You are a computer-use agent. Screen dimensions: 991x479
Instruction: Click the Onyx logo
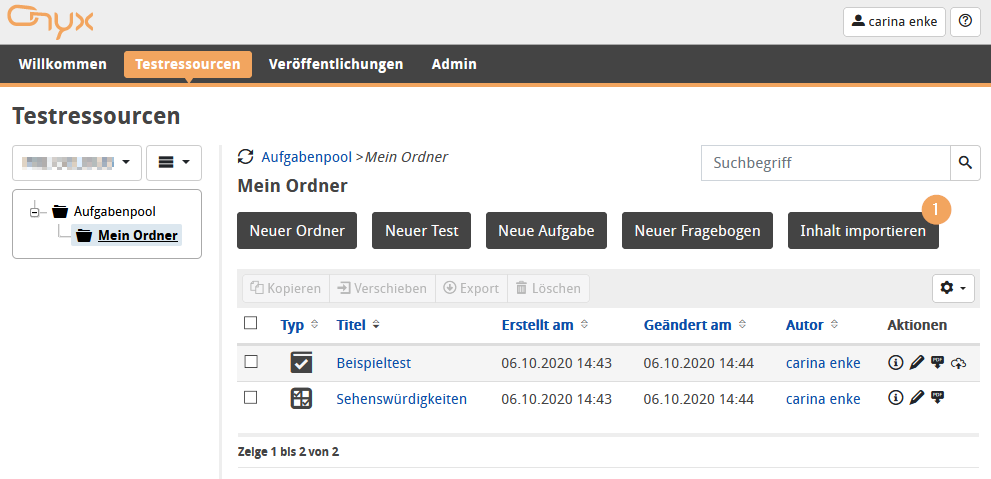pyautogui.click(x=51, y=22)
